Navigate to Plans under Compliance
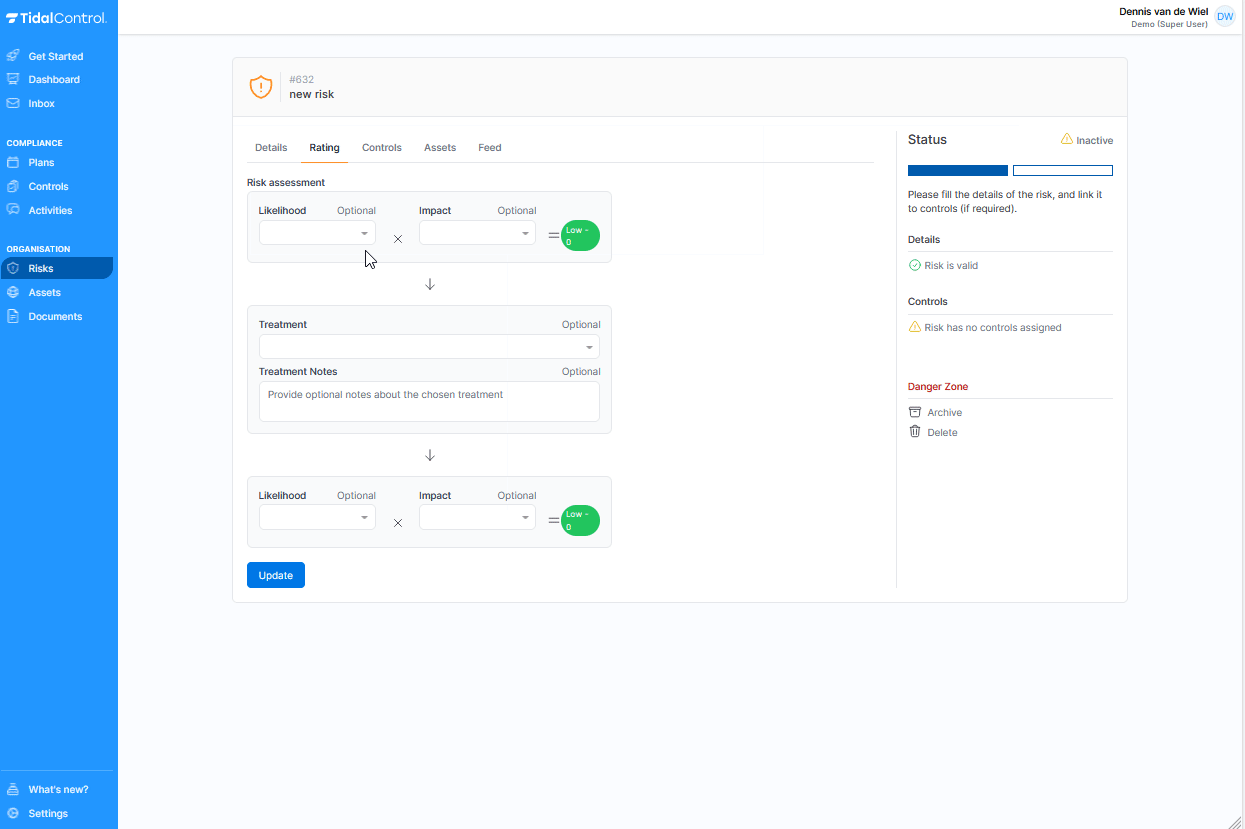1245x829 pixels. pos(40,162)
